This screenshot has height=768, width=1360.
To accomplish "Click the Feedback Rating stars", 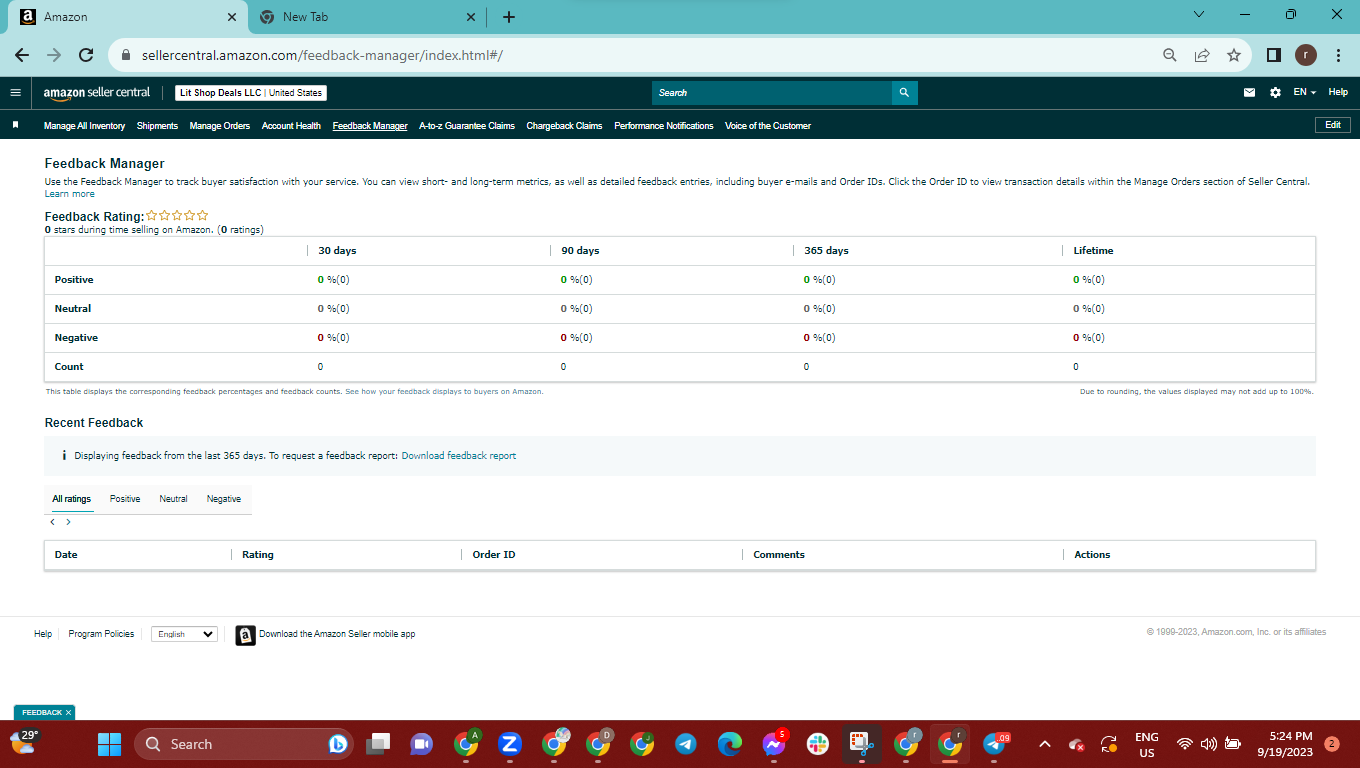I will [177, 215].
